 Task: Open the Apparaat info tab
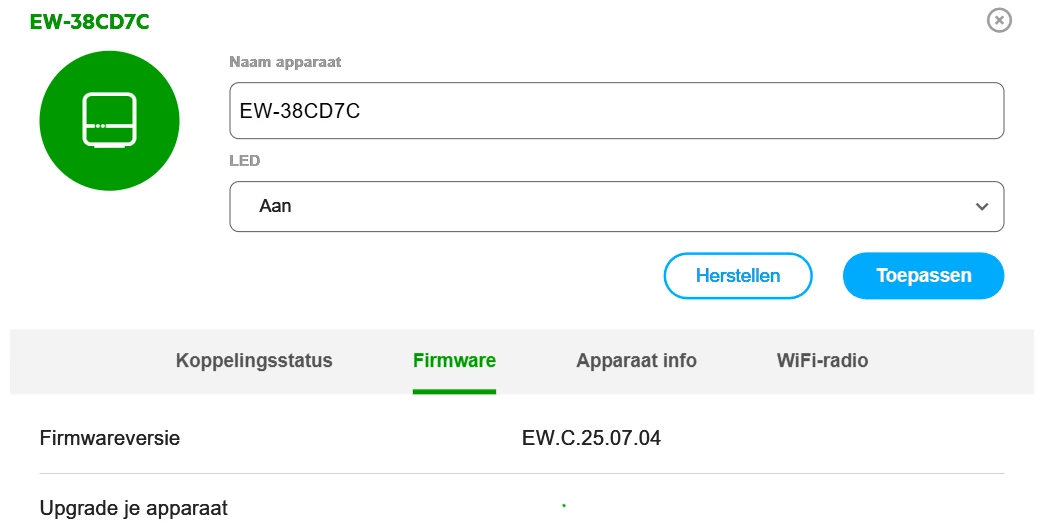pyautogui.click(x=636, y=361)
